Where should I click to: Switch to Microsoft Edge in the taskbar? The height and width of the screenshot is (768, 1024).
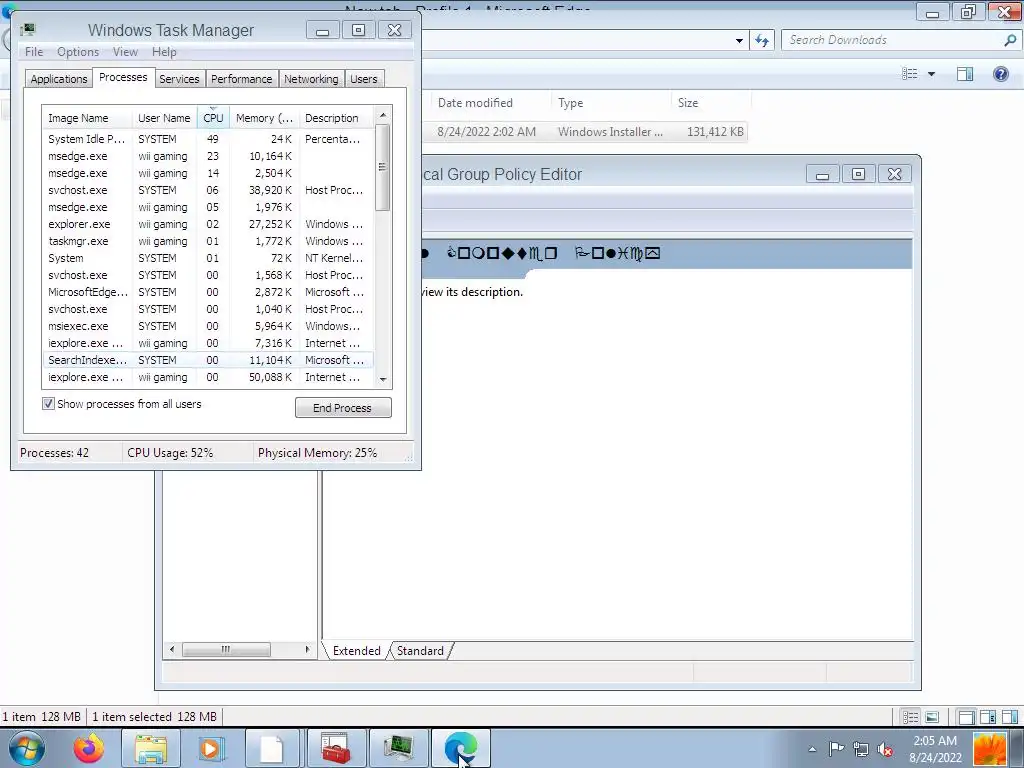click(x=460, y=748)
